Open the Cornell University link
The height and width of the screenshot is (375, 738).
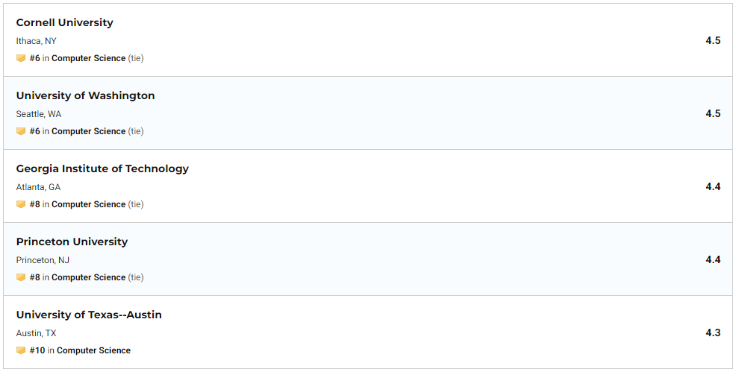click(64, 23)
